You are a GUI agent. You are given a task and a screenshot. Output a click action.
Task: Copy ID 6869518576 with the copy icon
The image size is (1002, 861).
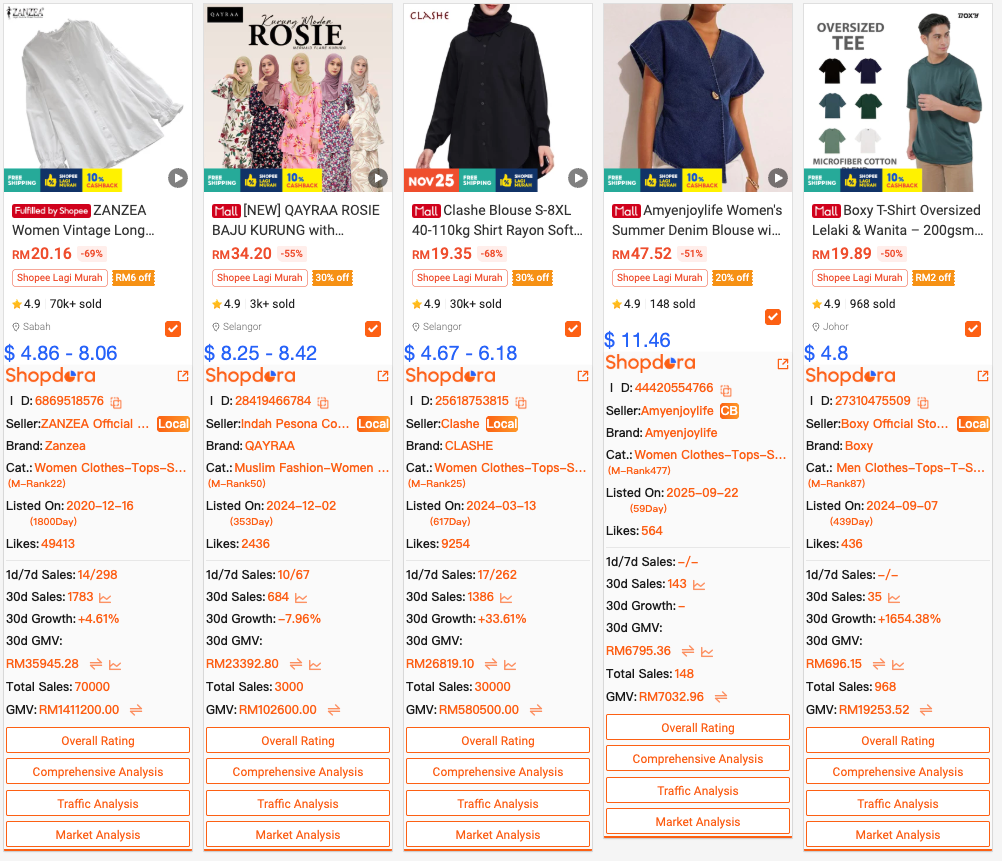tap(116, 402)
